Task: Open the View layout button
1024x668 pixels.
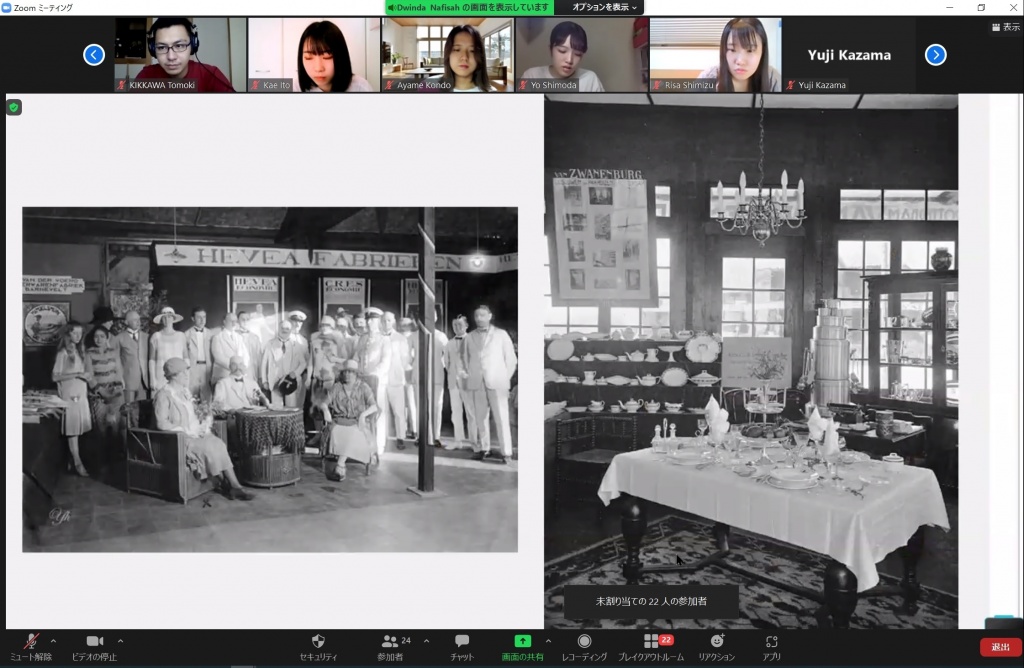Action: coord(1006,27)
